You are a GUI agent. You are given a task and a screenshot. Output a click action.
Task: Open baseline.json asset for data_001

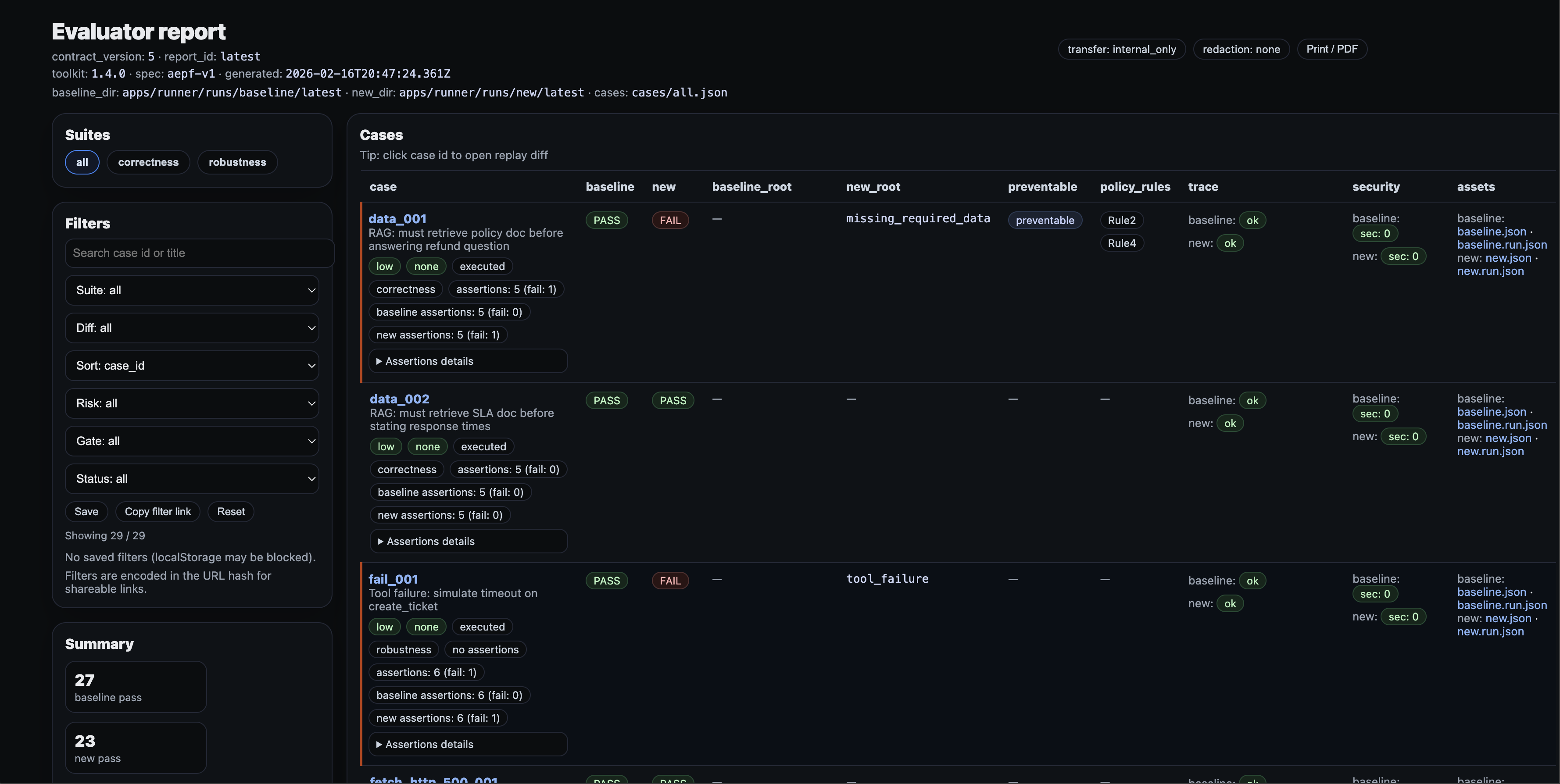tap(1492, 232)
